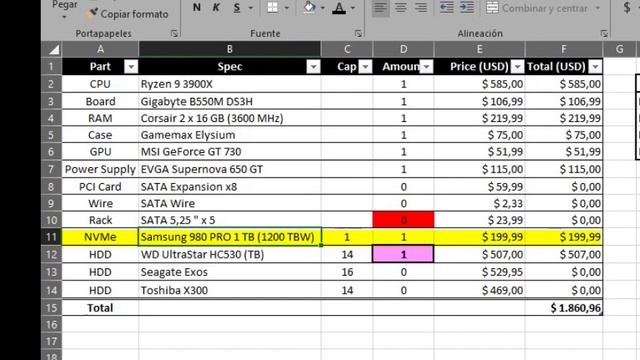Select the pink Amount cell in row 12
The height and width of the screenshot is (360, 640).
click(x=403, y=254)
